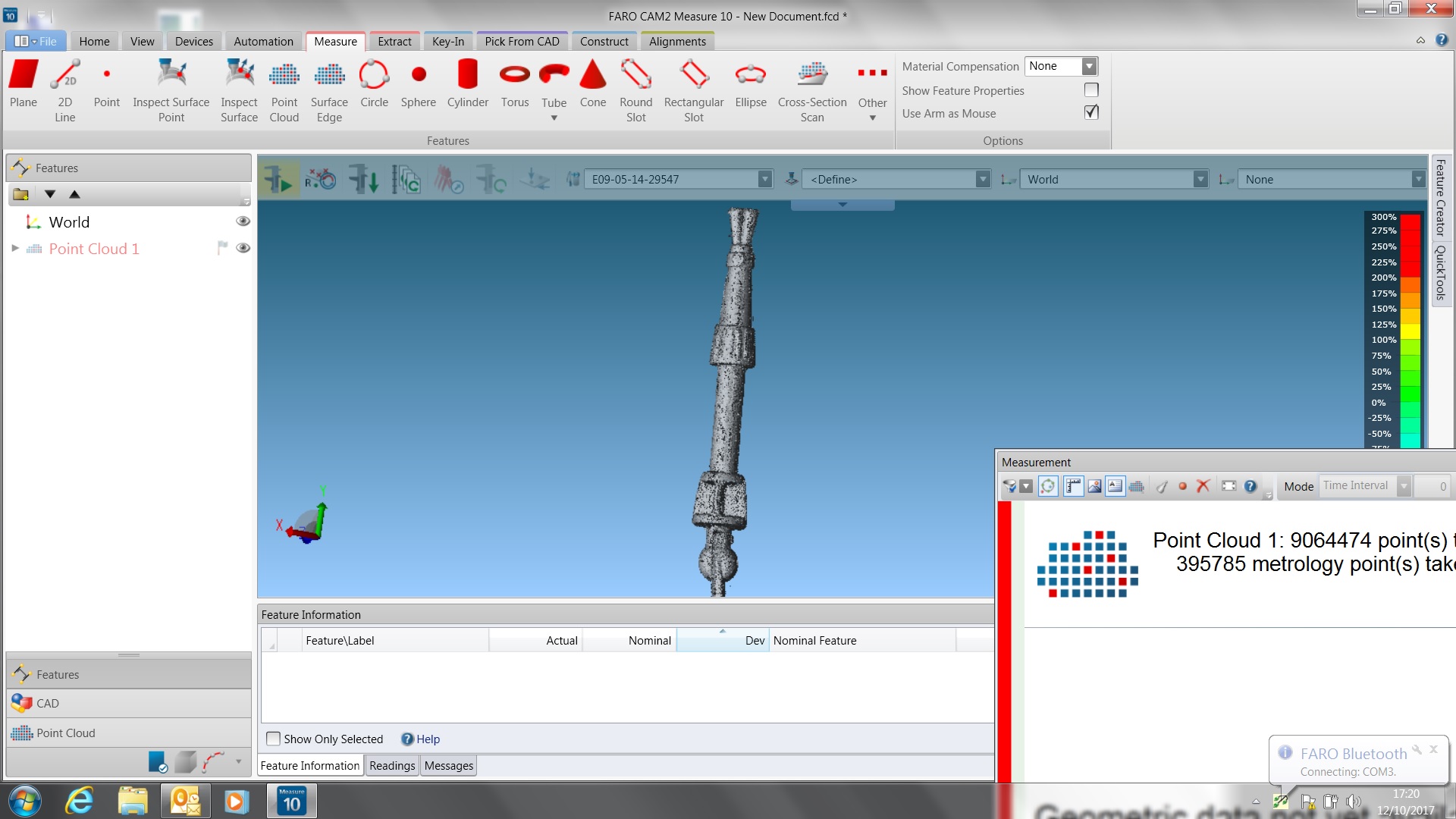
Task: Click the new folder icon in Features panel
Action: 21,194
